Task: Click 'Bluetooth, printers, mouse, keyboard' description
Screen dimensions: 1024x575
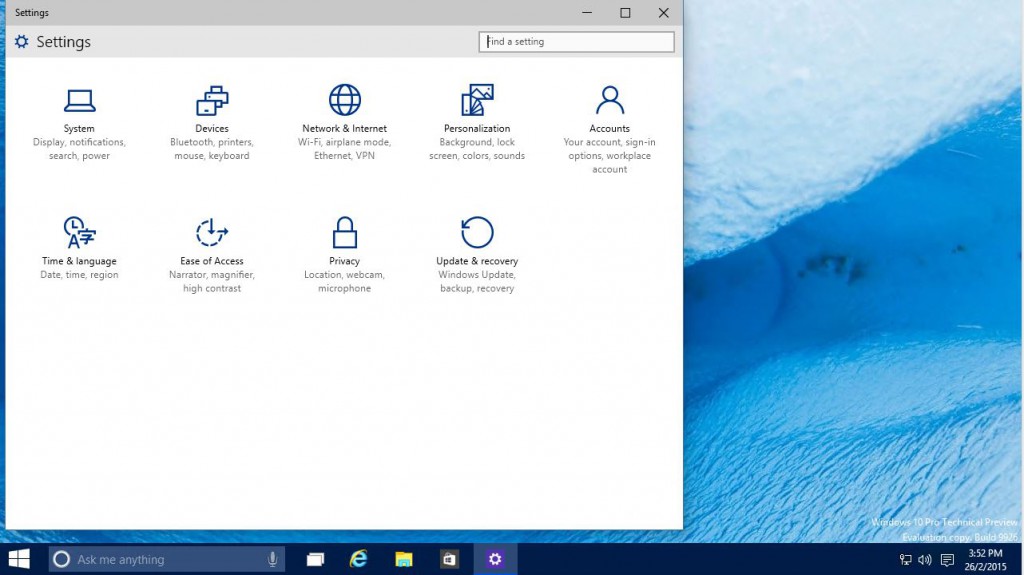Action: click(x=212, y=149)
